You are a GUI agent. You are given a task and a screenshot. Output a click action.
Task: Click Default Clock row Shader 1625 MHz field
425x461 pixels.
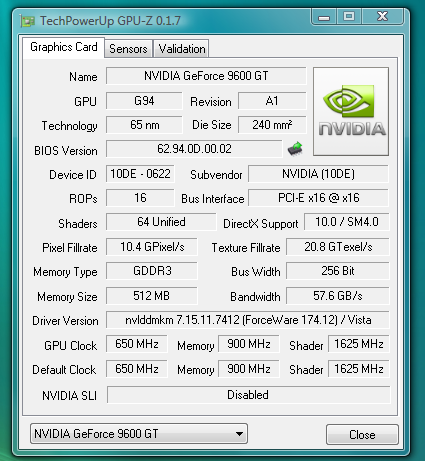(359, 369)
